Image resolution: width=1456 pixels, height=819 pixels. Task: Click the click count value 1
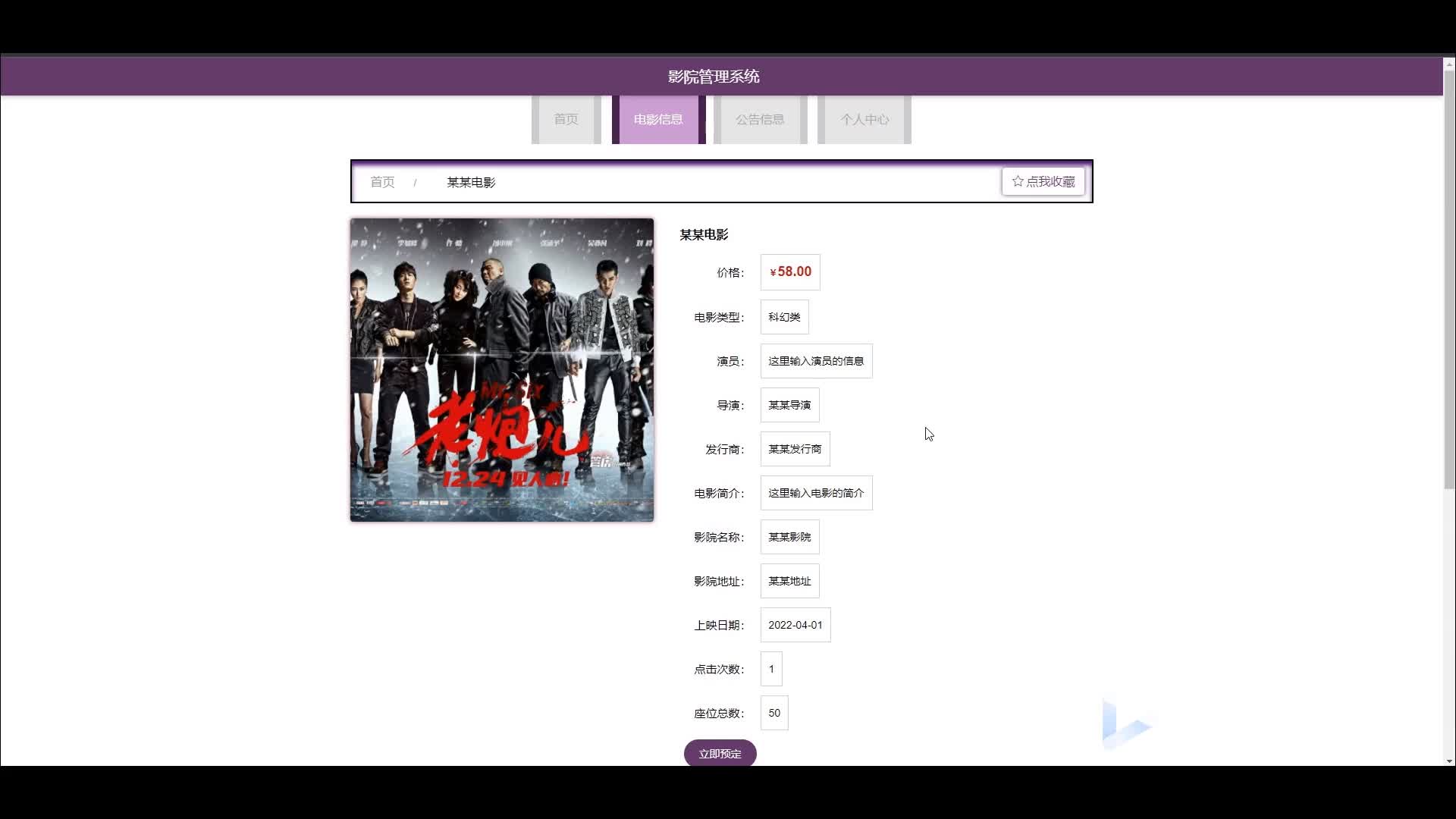(771, 669)
